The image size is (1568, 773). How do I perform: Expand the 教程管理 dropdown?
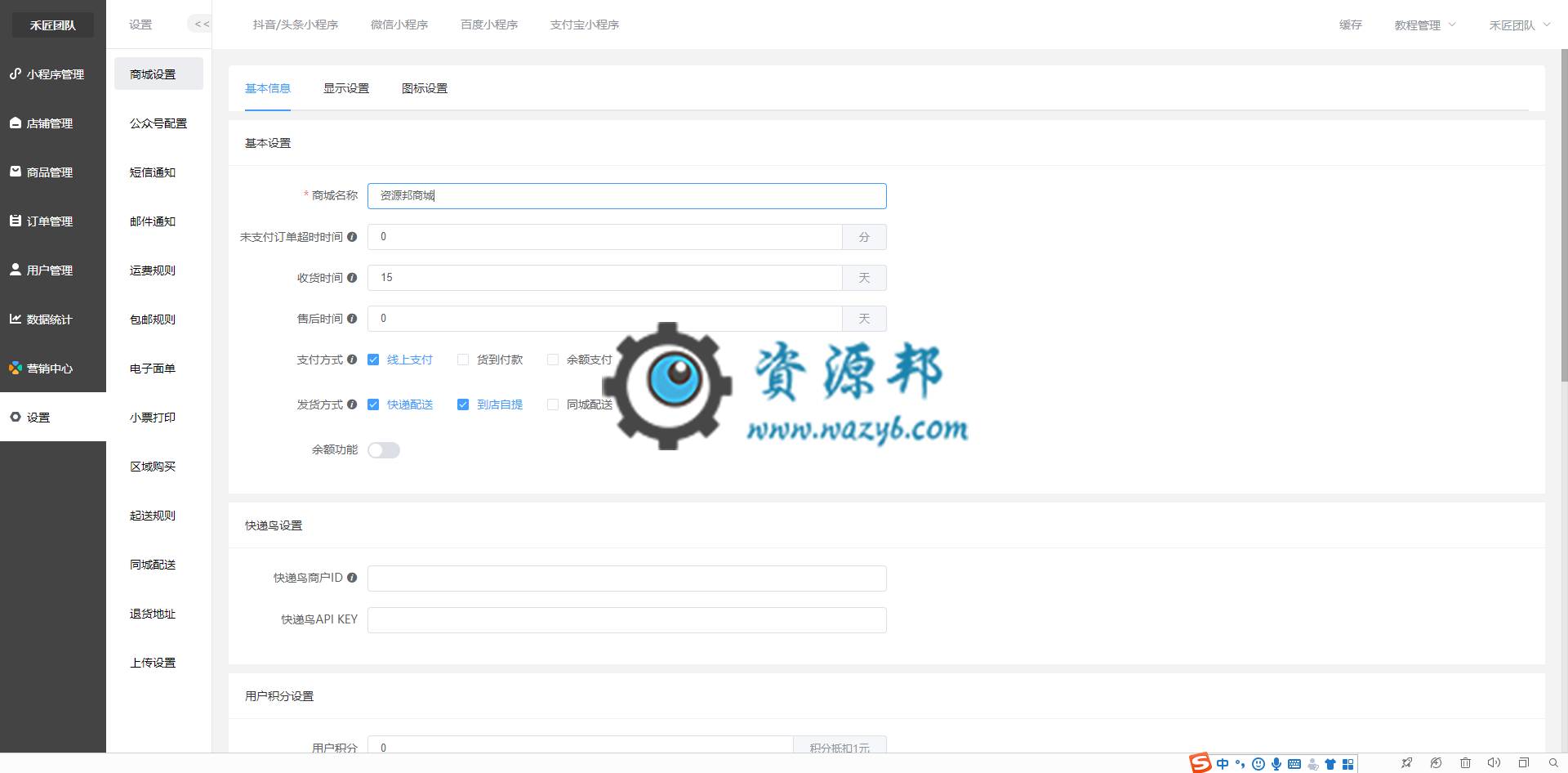point(1425,25)
